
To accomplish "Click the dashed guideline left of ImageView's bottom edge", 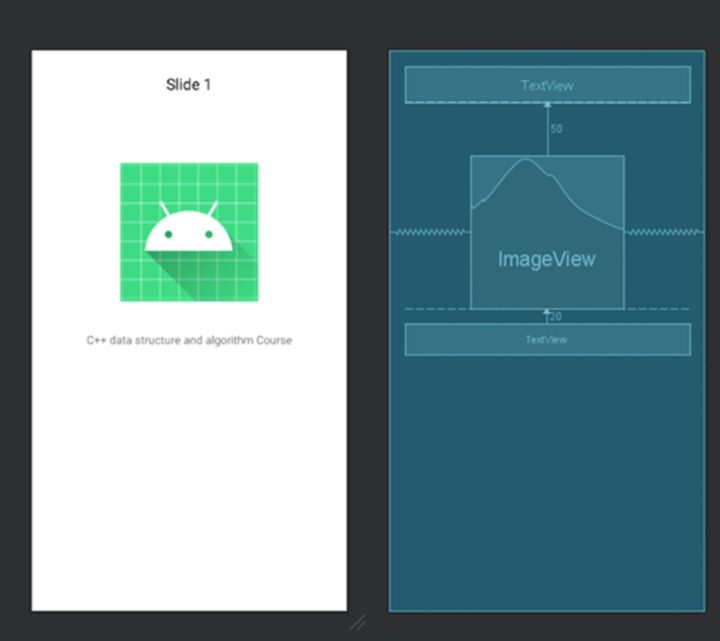I will [x=430, y=308].
